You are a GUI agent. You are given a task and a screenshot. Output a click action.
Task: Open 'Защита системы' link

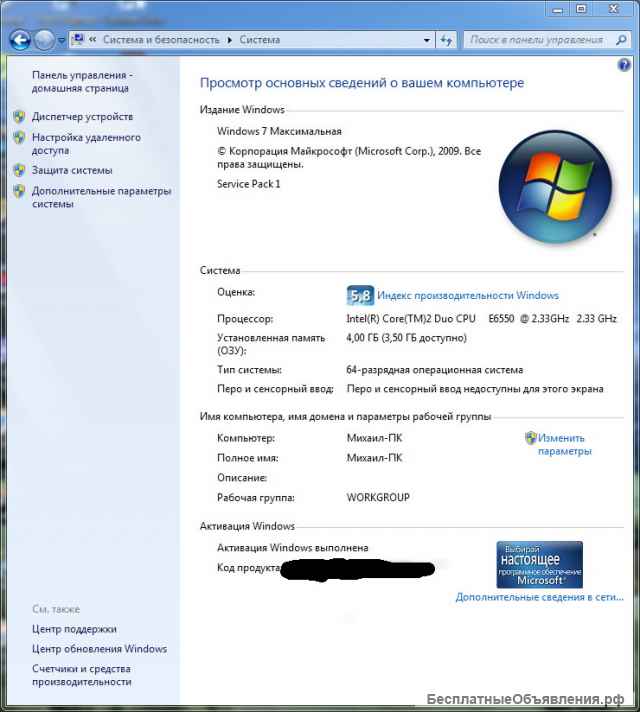coord(72,170)
